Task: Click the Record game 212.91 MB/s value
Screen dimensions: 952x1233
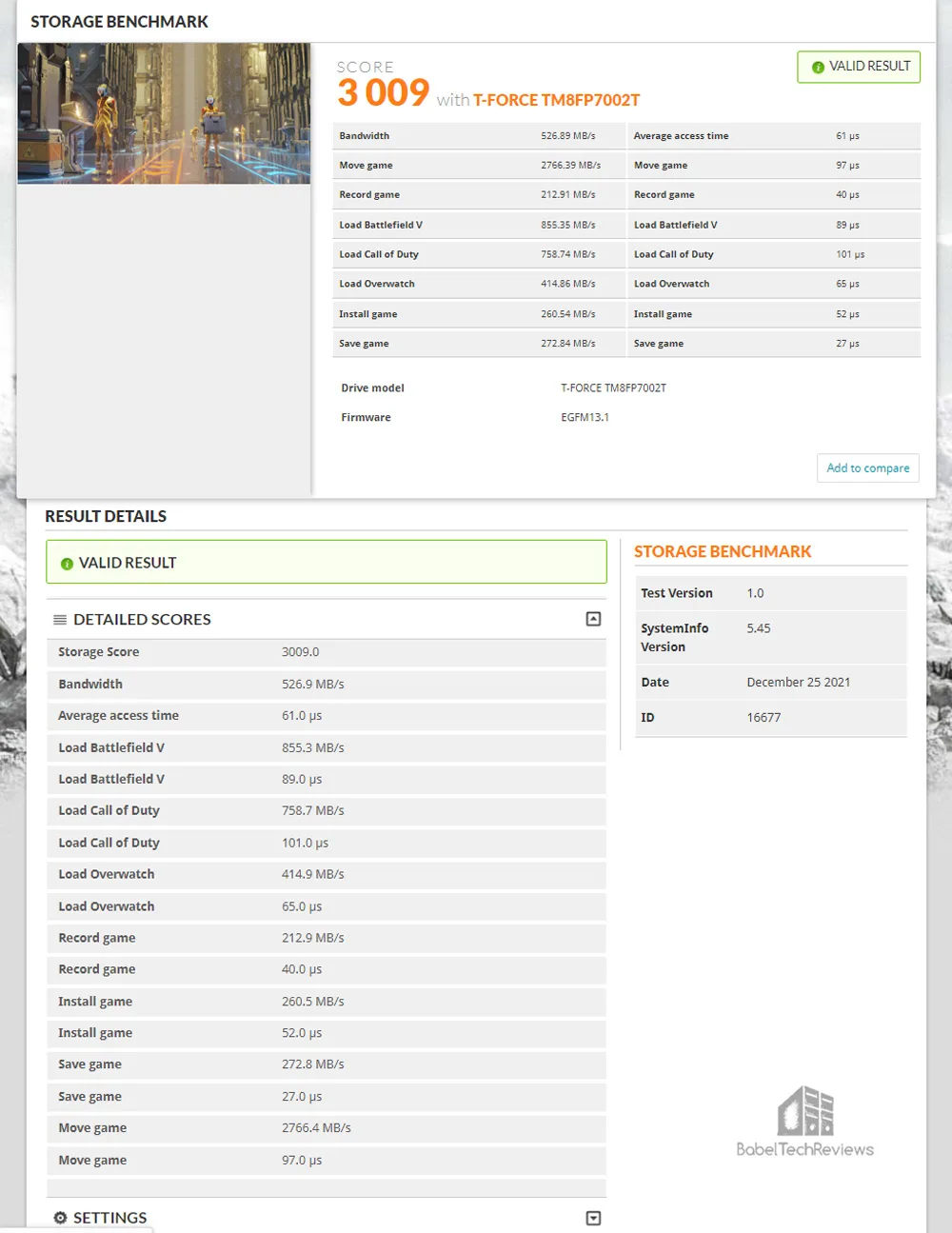Action: (568, 195)
